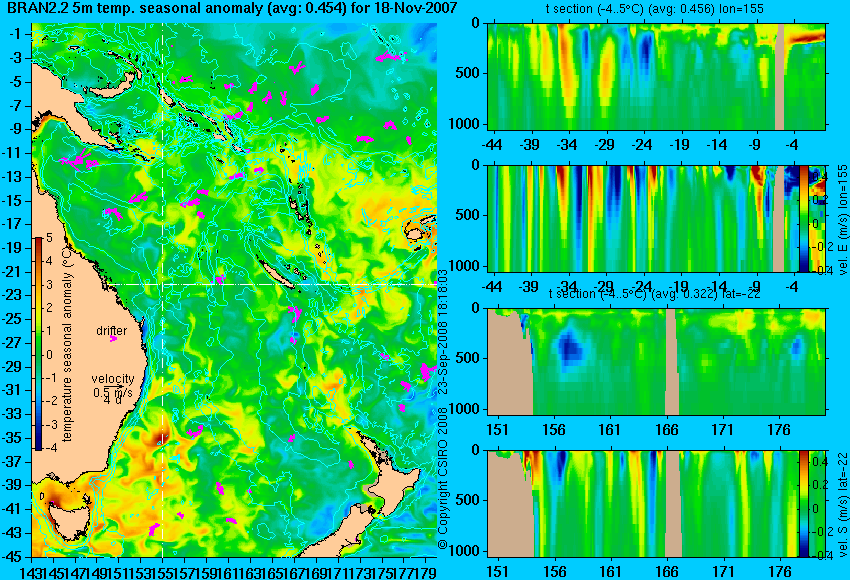Click latitude label "-35" on the map axis
Screen dimensions: 850x580
coord(13,438)
